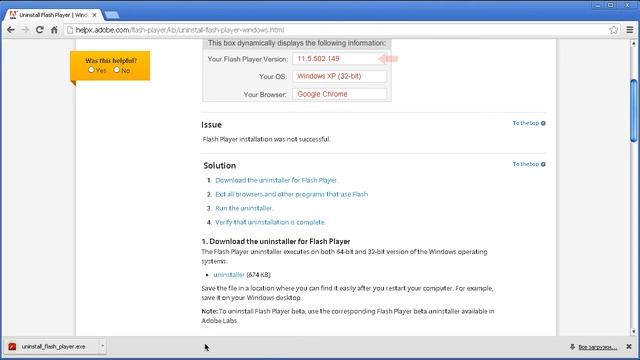Select No for Was this helpful
Screen dimensions: 640x360
[x=117, y=70]
